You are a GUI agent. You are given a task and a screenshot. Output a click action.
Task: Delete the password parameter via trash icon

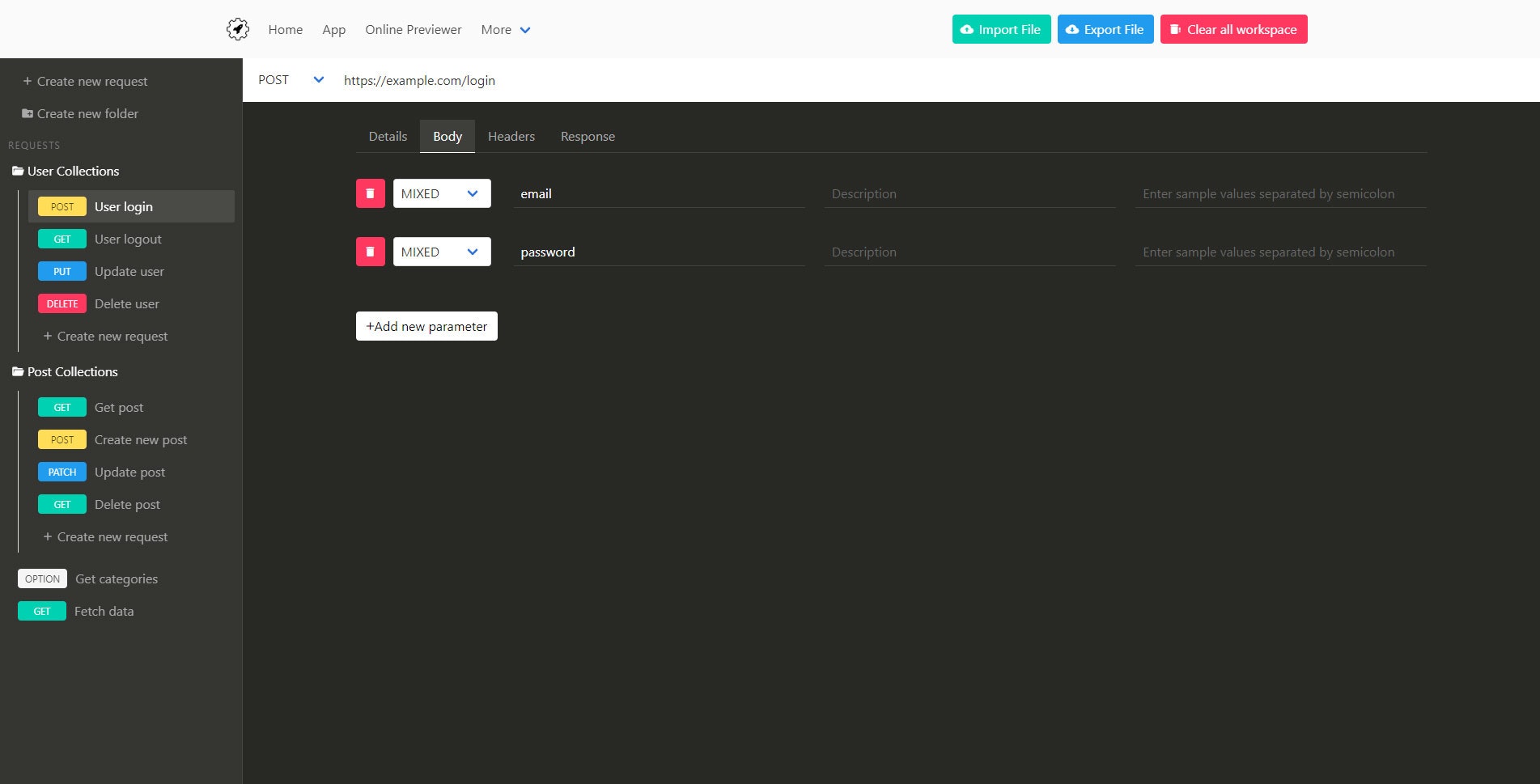click(370, 252)
